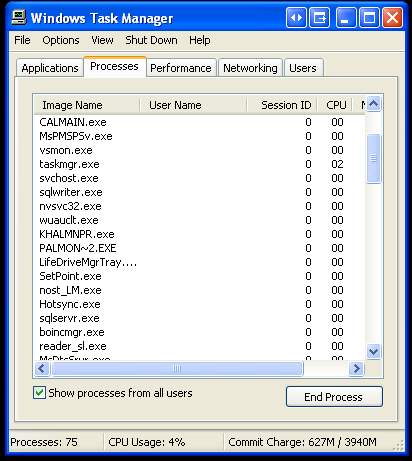Open the Networking tab
The image size is (412, 461).
click(250, 68)
